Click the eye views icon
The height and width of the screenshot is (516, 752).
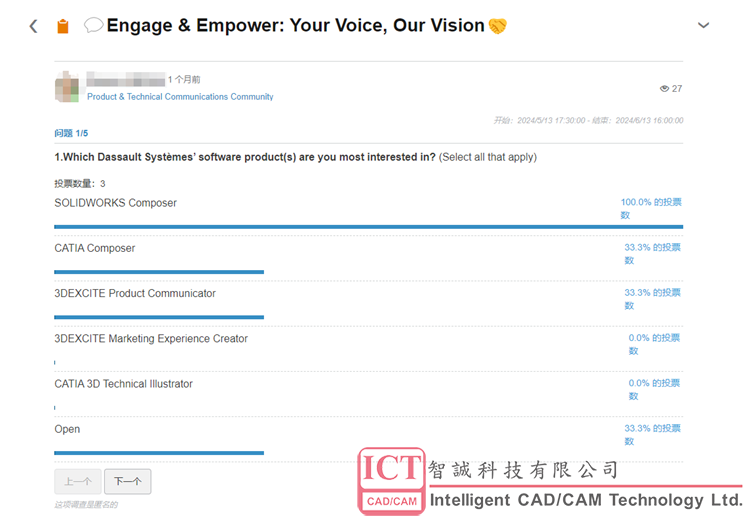tap(664, 89)
